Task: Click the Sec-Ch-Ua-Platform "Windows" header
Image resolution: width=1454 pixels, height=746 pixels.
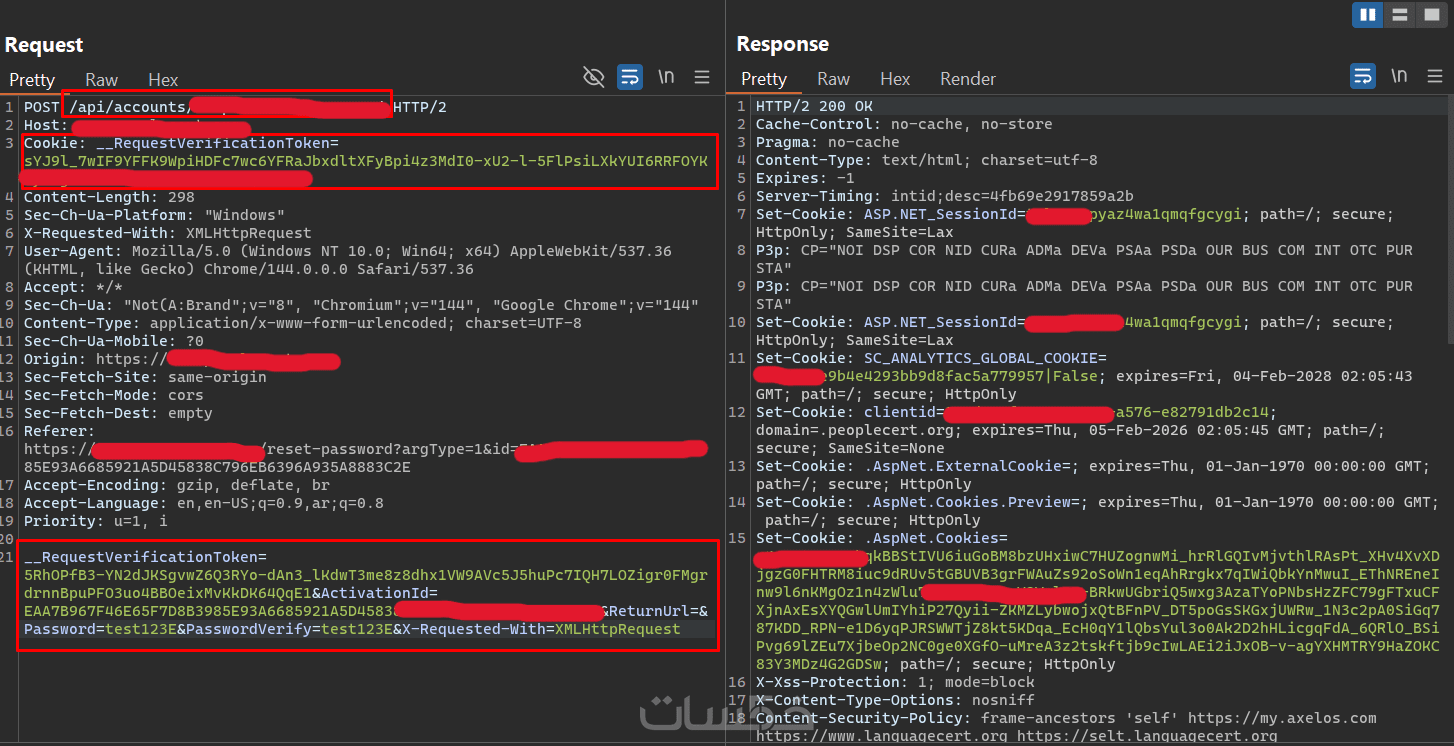Action: coord(154,215)
